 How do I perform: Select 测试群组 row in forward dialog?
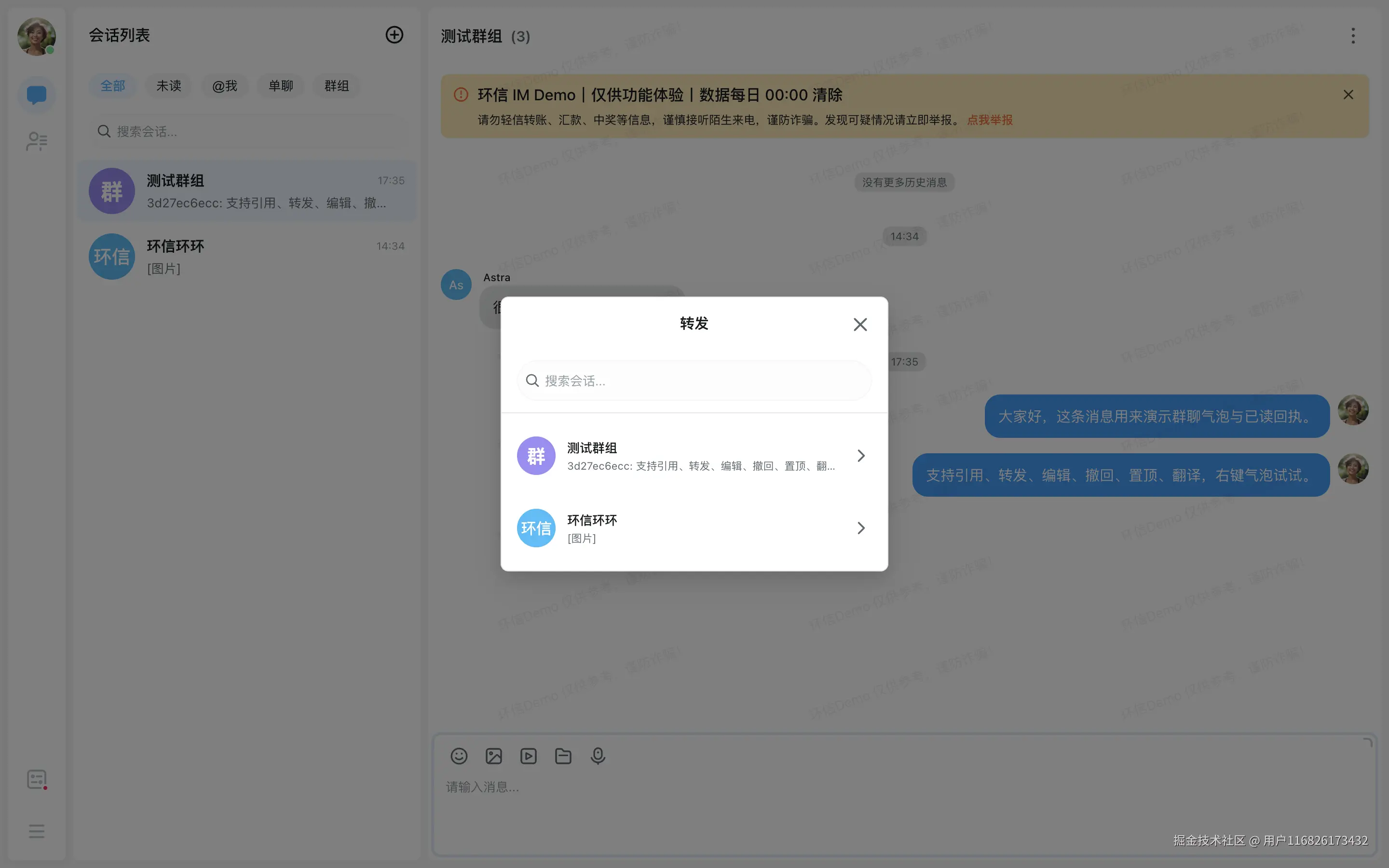pyautogui.click(x=694, y=456)
